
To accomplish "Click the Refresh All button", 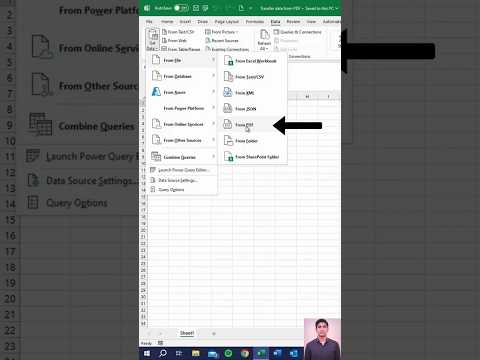I will point(264,40).
